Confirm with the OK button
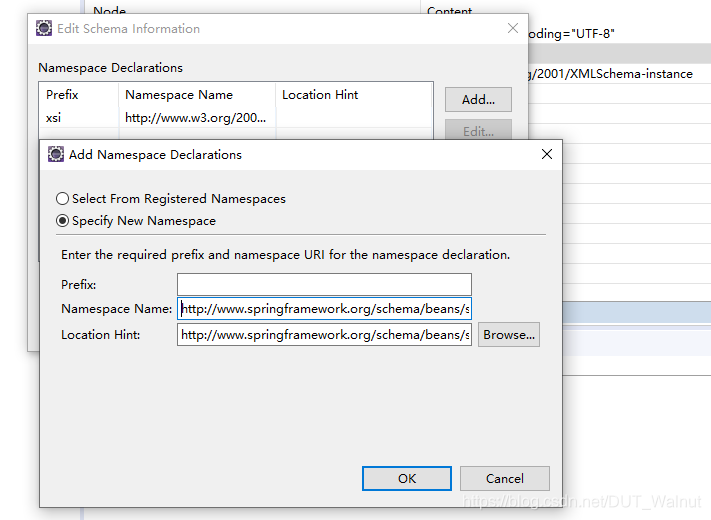 (407, 478)
